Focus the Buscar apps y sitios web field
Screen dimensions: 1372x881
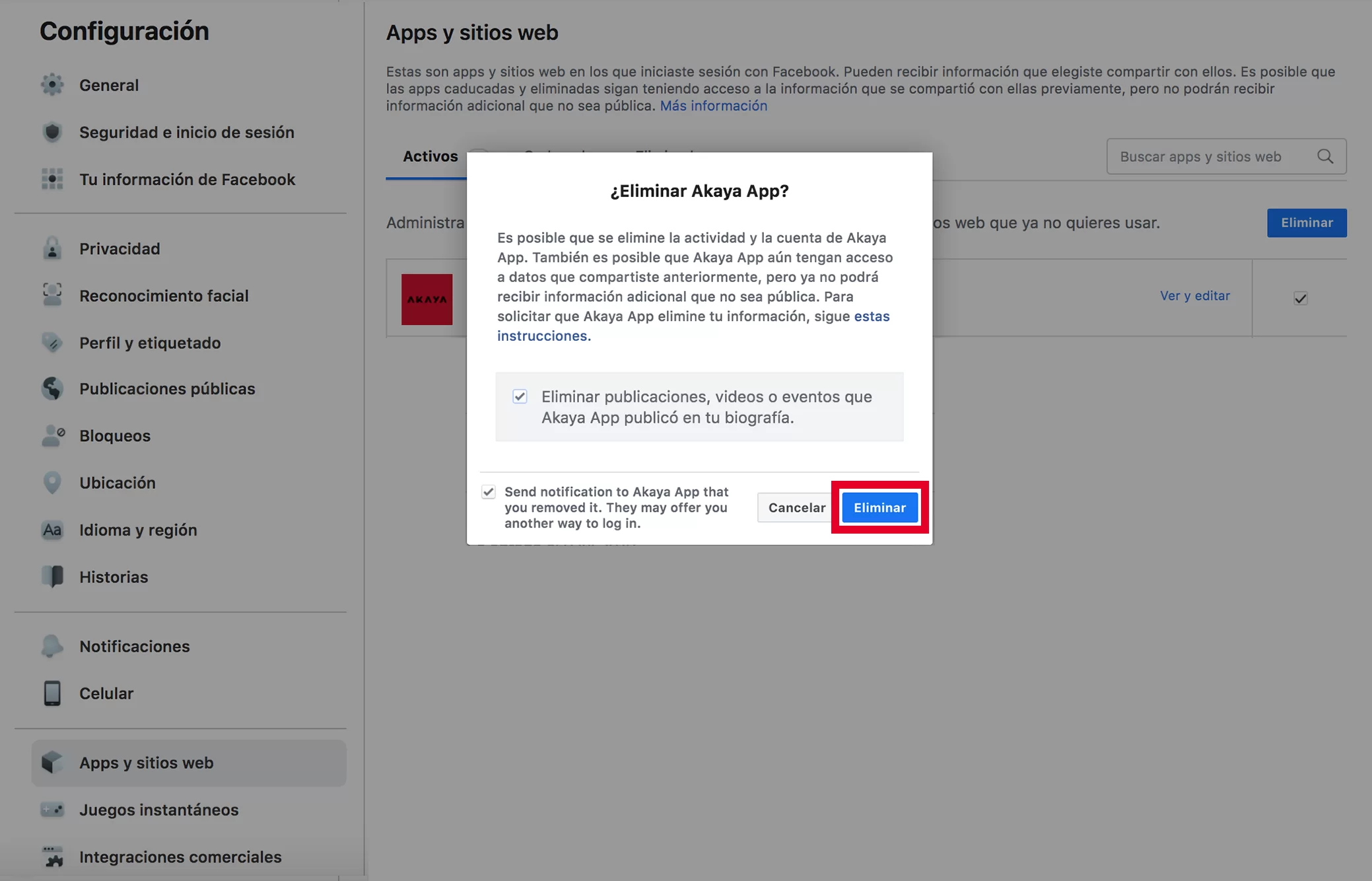(x=1226, y=157)
